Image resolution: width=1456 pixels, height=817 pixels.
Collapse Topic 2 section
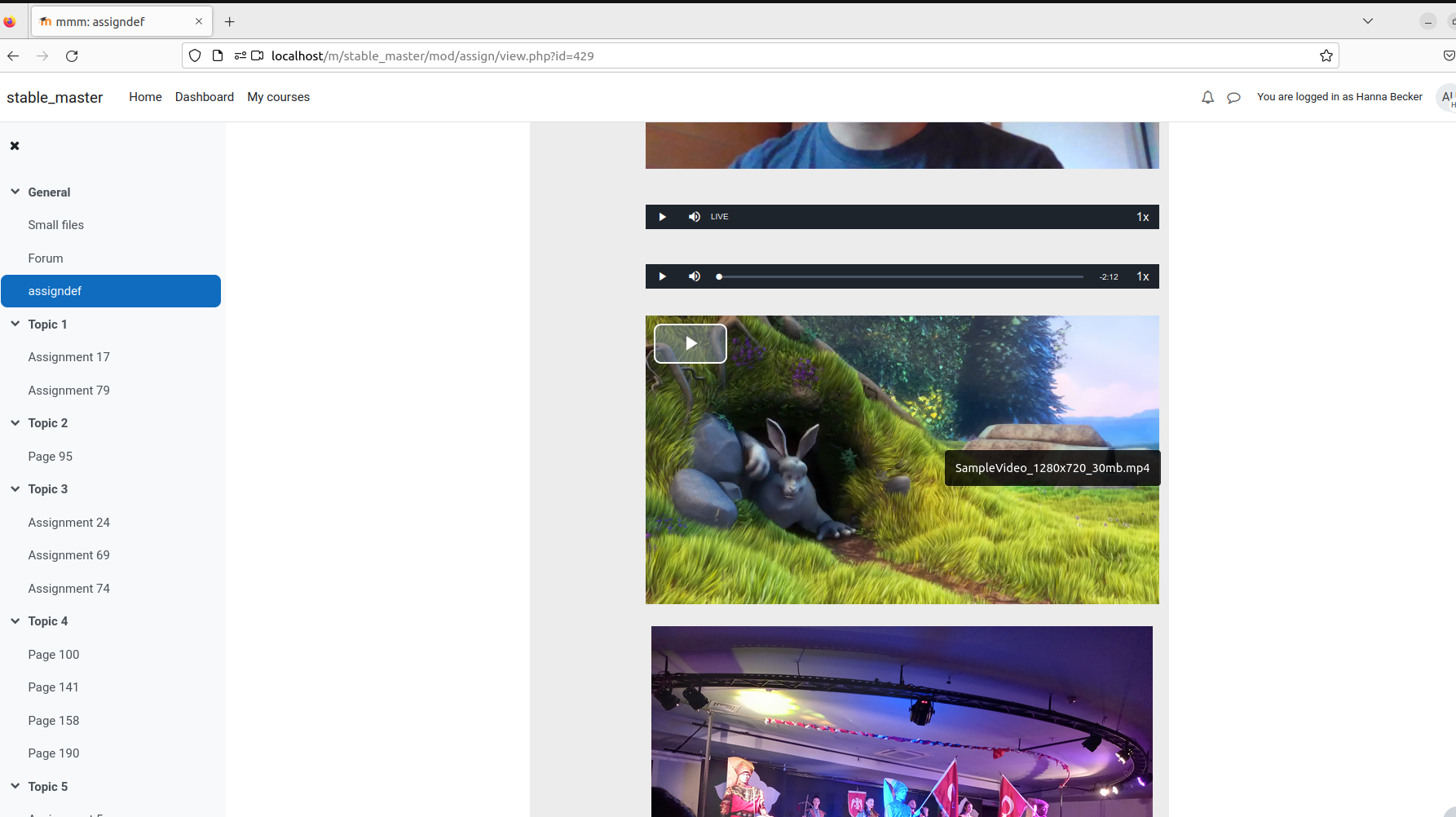[x=15, y=422]
